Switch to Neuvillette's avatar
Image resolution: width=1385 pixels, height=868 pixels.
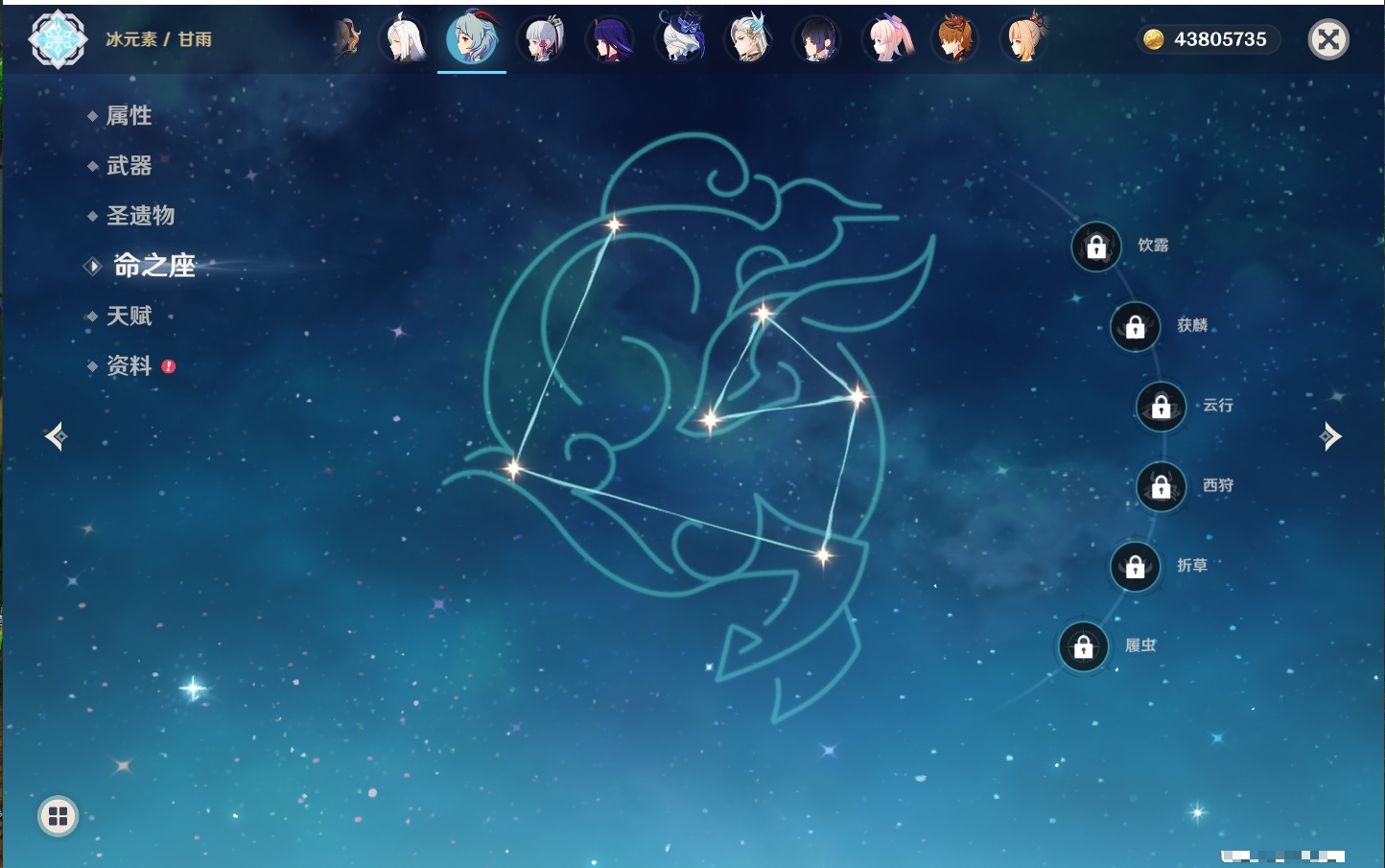(749, 39)
